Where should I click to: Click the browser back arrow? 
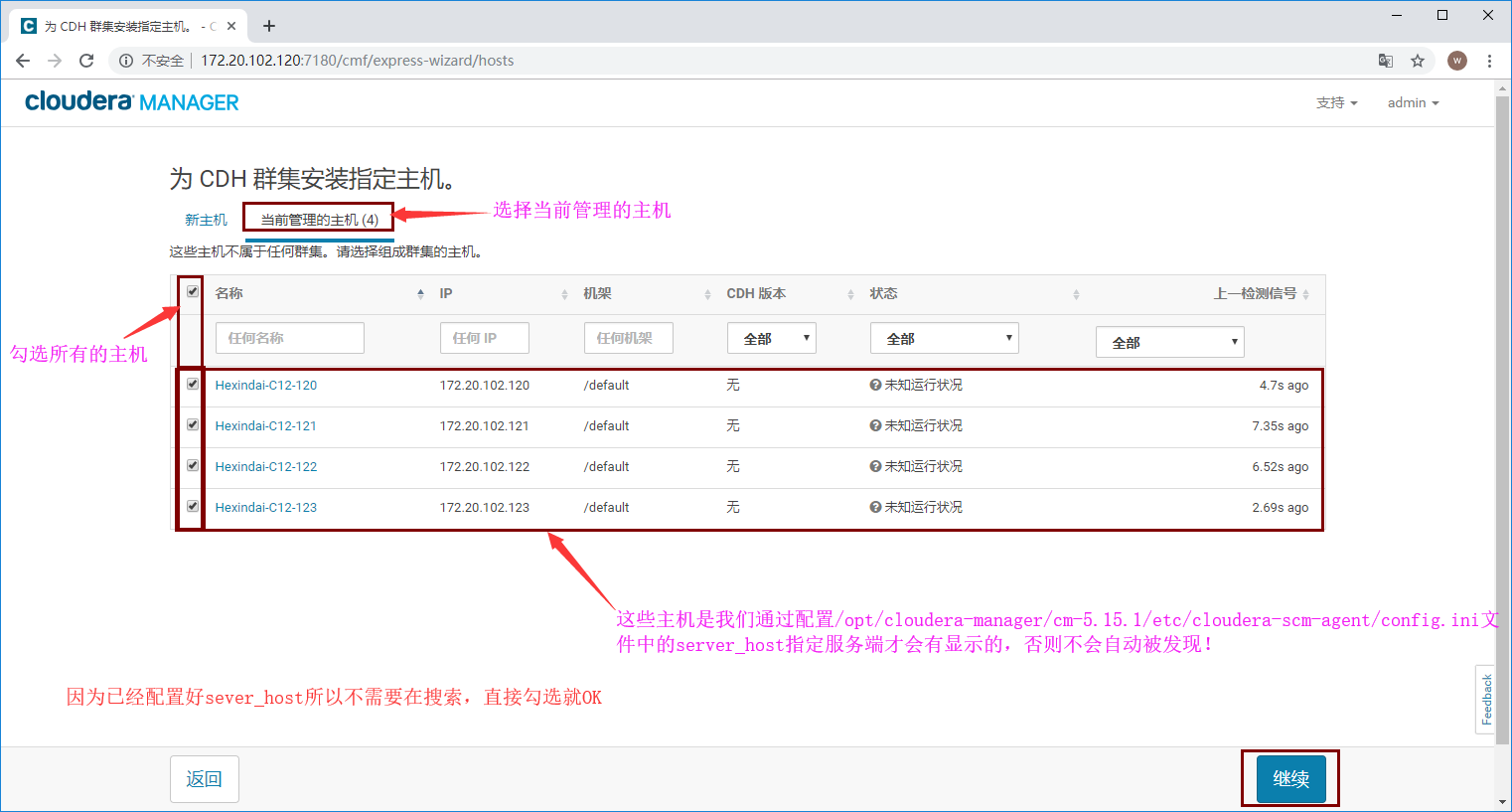point(23,61)
